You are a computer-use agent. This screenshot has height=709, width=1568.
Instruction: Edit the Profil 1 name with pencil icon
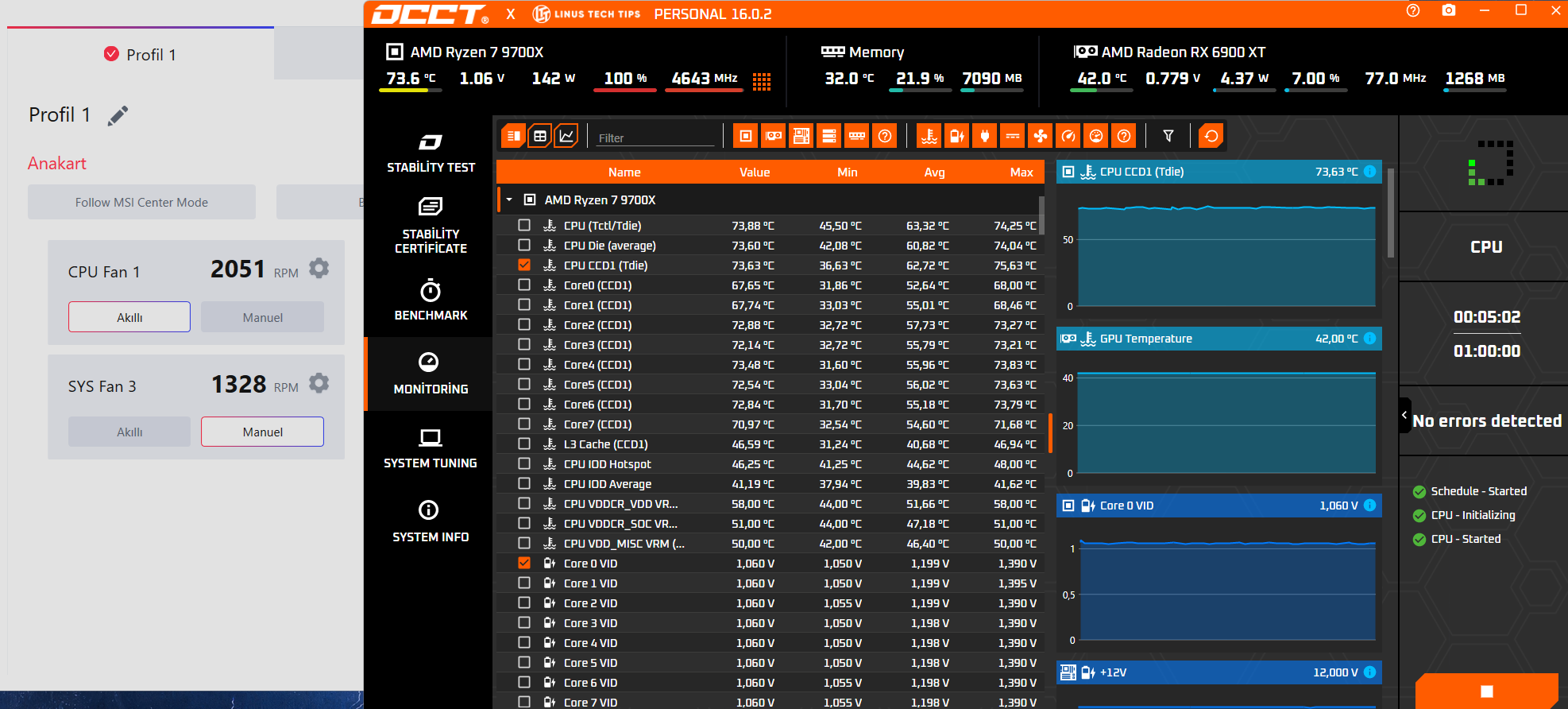pos(118,116)
